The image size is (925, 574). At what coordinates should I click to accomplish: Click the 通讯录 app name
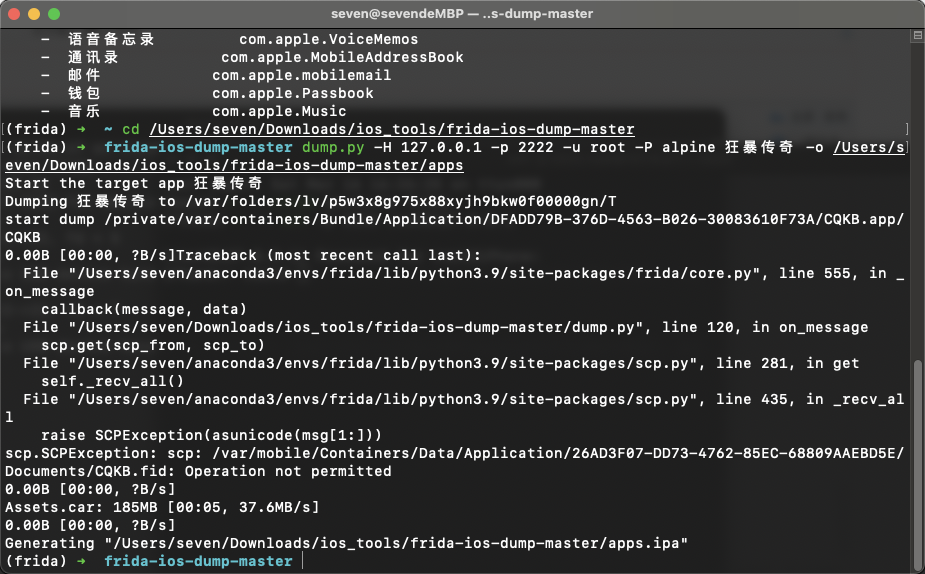93,57
